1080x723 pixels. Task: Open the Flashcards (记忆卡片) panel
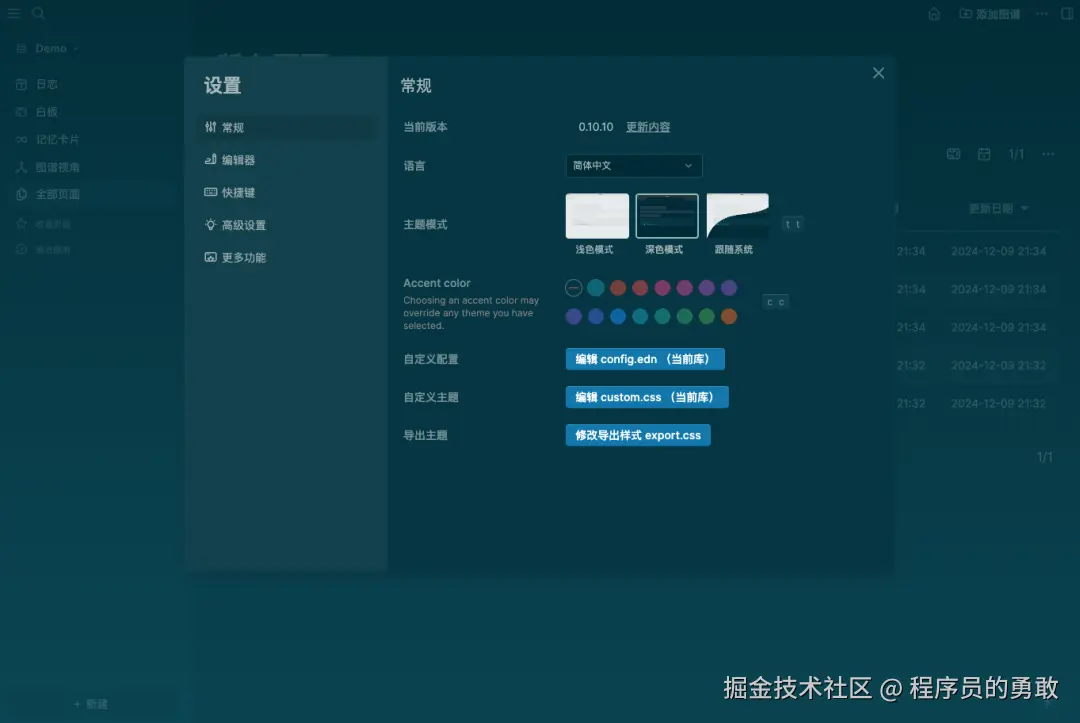tap(55, 140)
